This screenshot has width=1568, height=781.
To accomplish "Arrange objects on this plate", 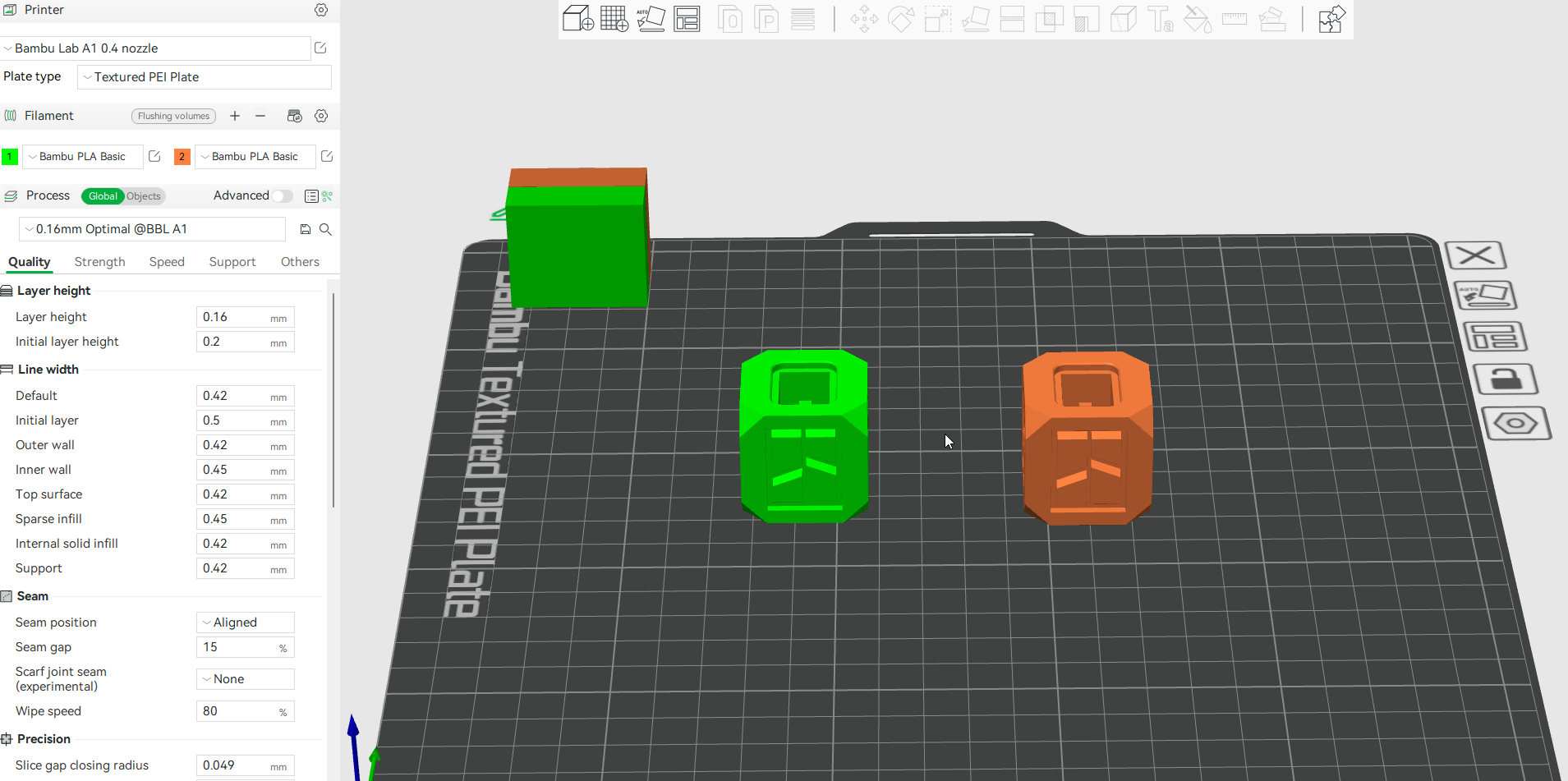I will point(1495,336).
